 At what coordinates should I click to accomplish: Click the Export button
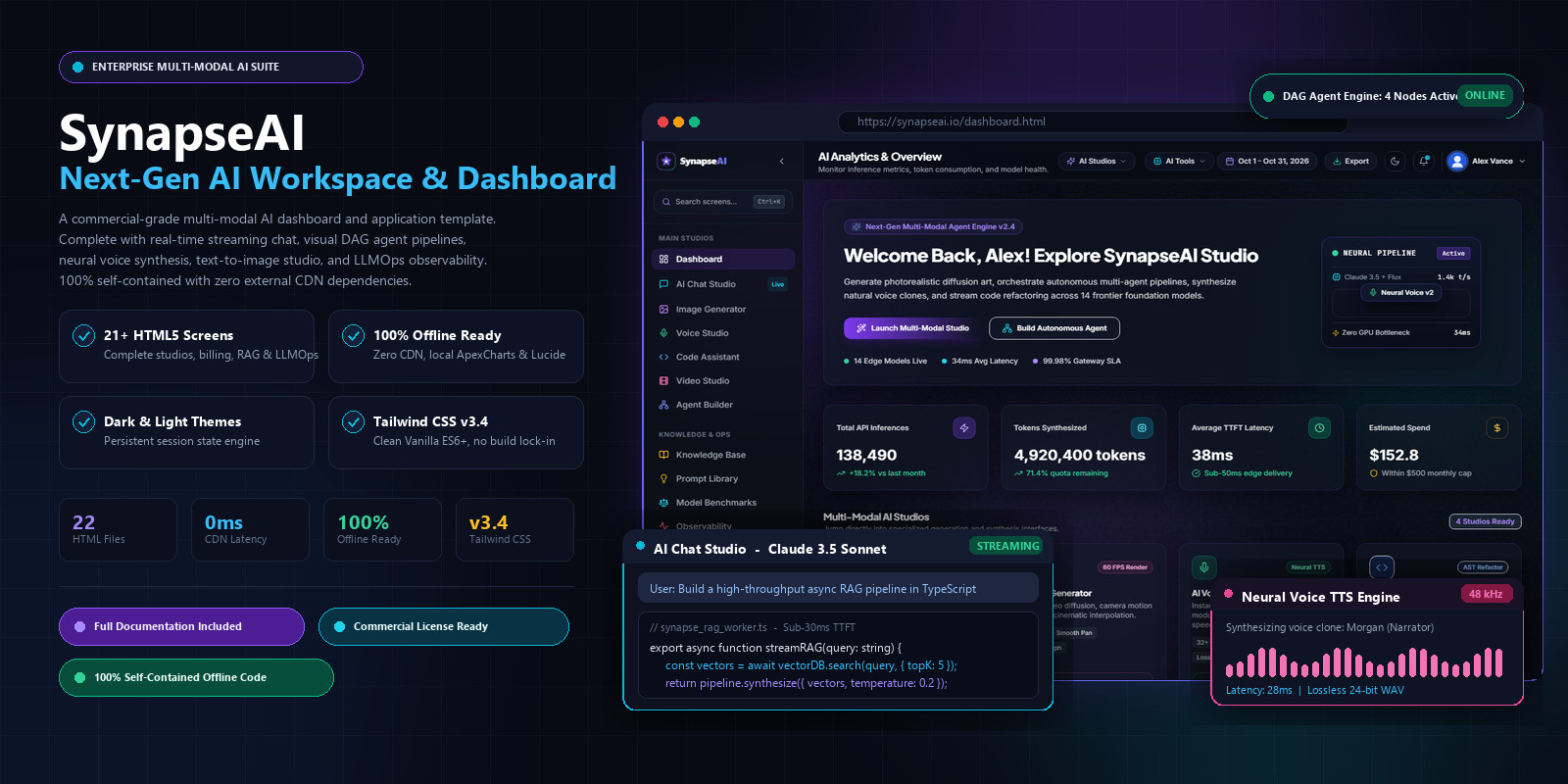click(1351, 161)
